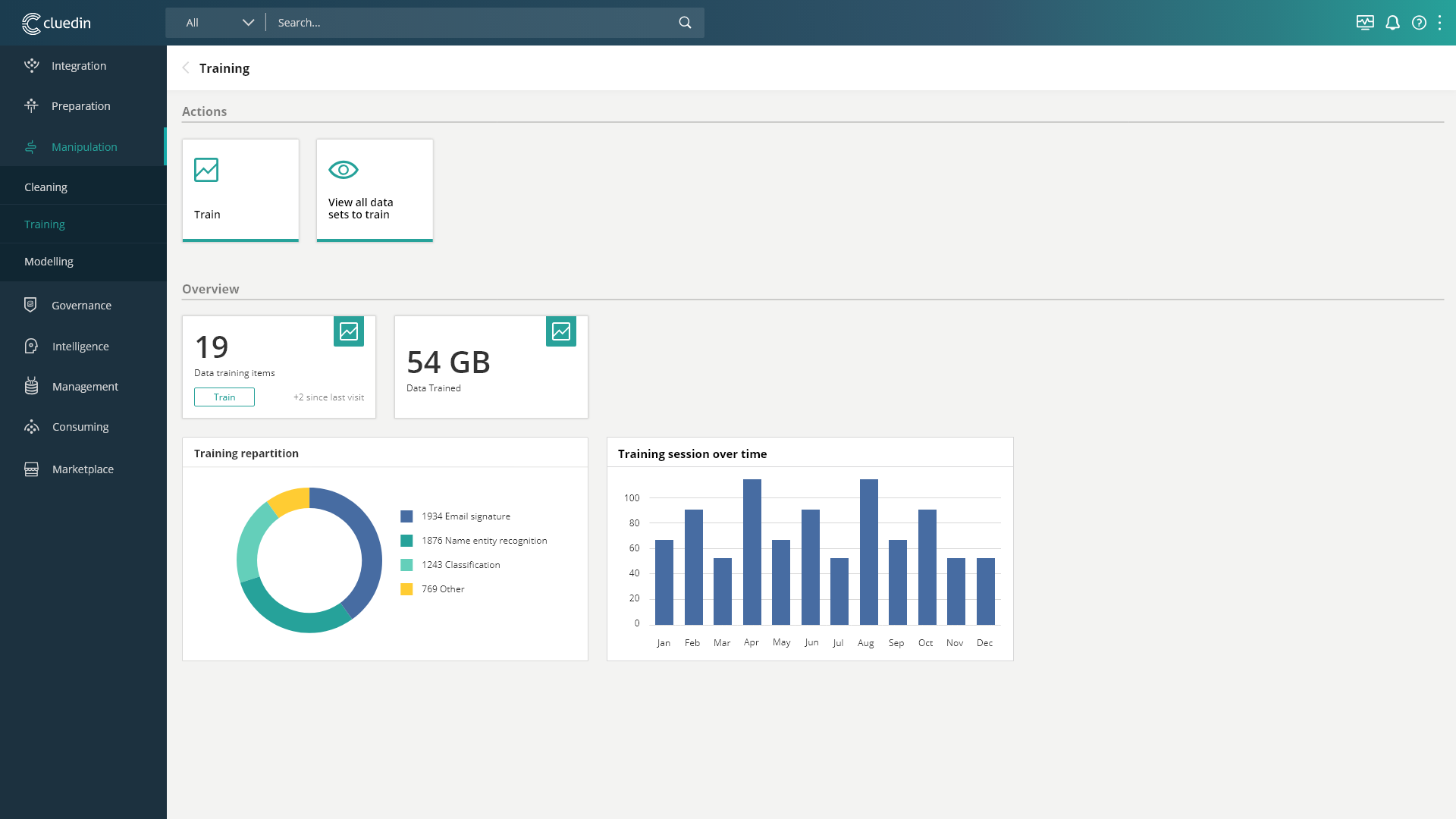
Task: Select Modelling in the submenu
Action: pos(83,261)
